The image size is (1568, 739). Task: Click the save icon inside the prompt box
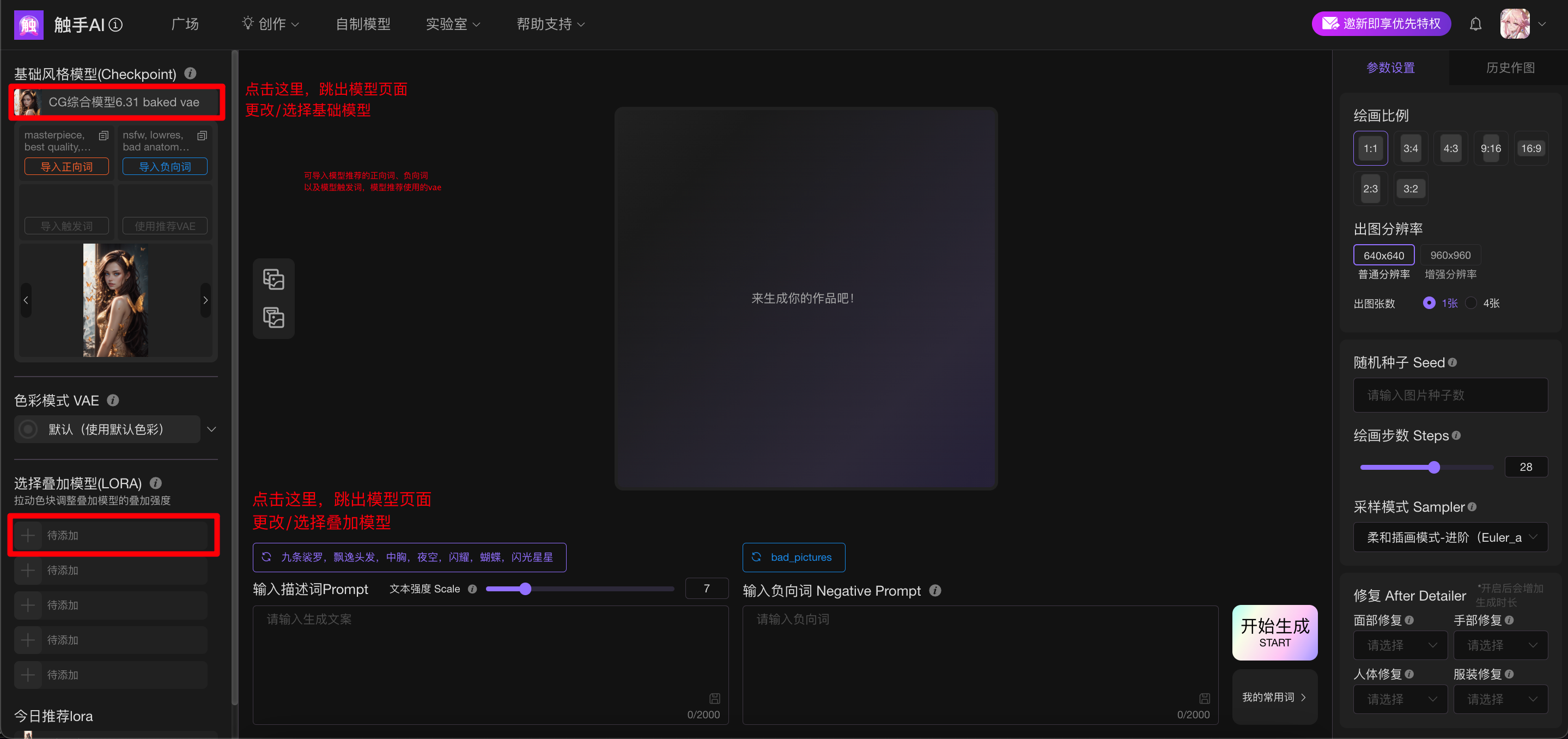pos(715,698)
